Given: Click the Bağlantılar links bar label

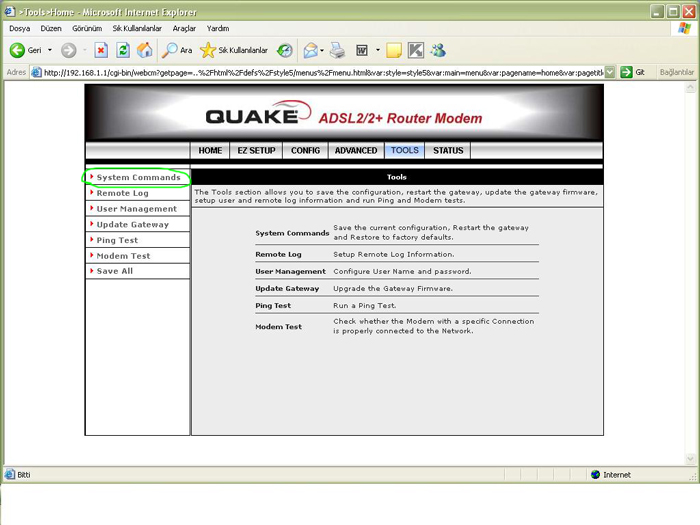Looking at the screenshot, I should pos(676,72).
